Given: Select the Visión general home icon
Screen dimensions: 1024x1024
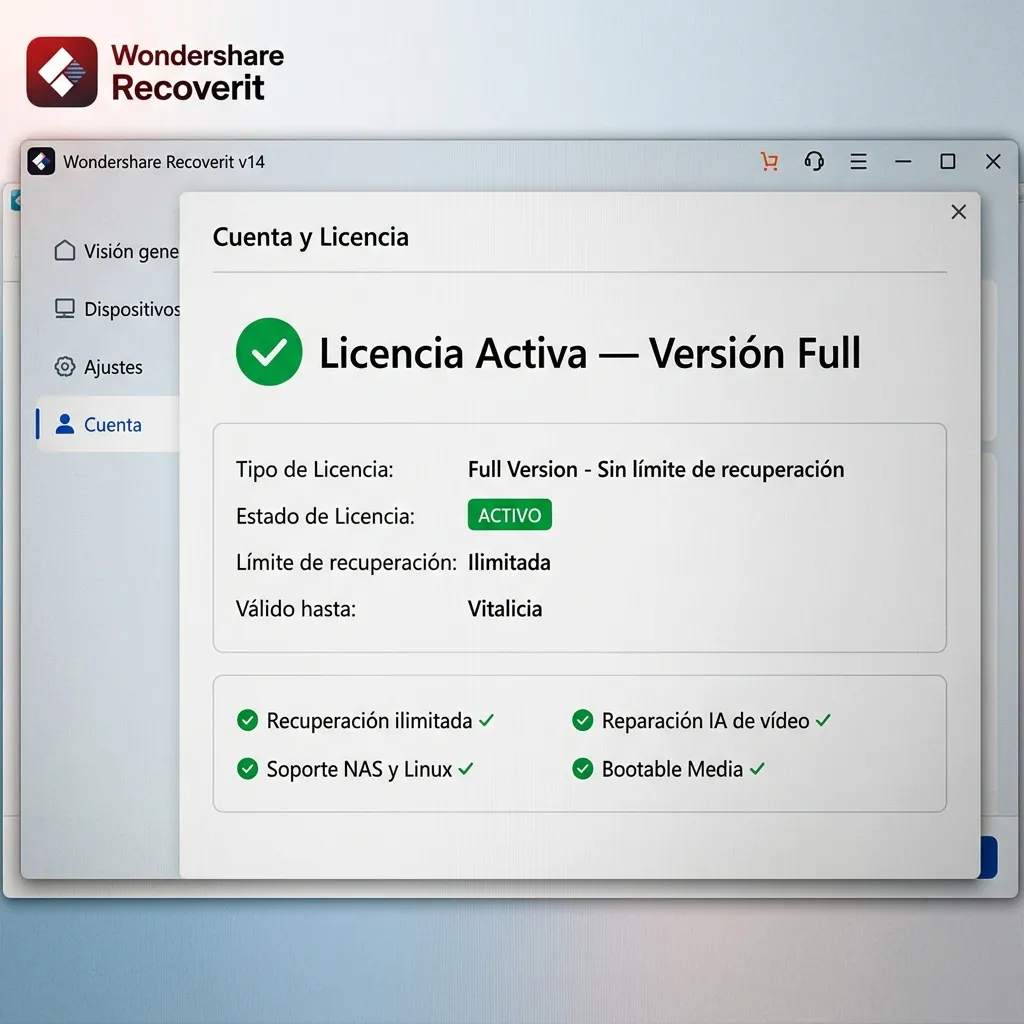Looking at the screenshot, I should 65,250.
